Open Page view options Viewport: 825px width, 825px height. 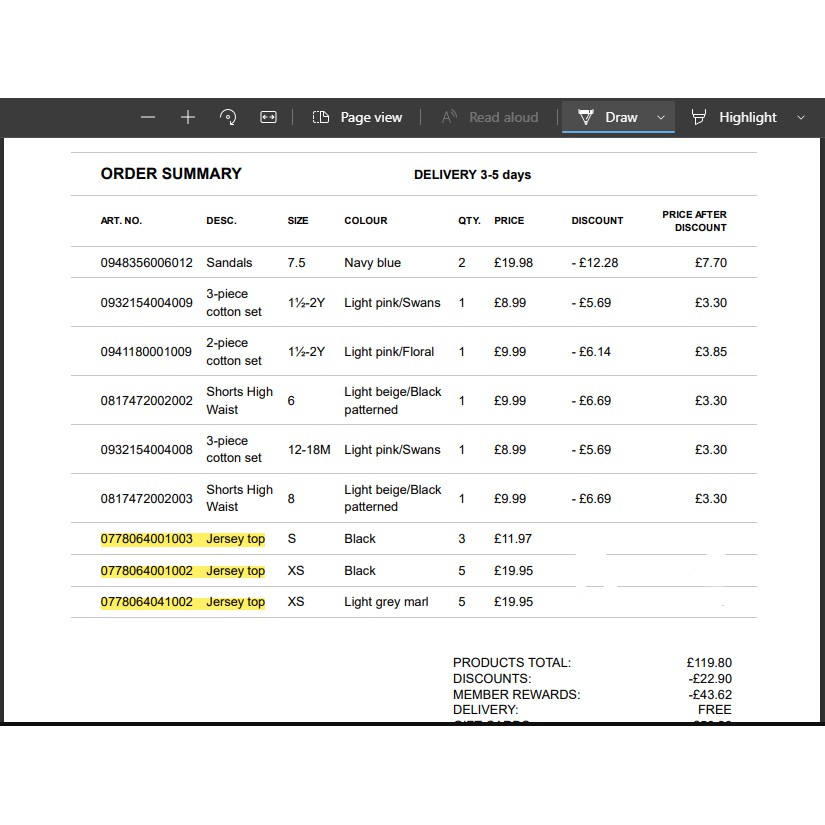pyautogui.click(x=357, y=117)
